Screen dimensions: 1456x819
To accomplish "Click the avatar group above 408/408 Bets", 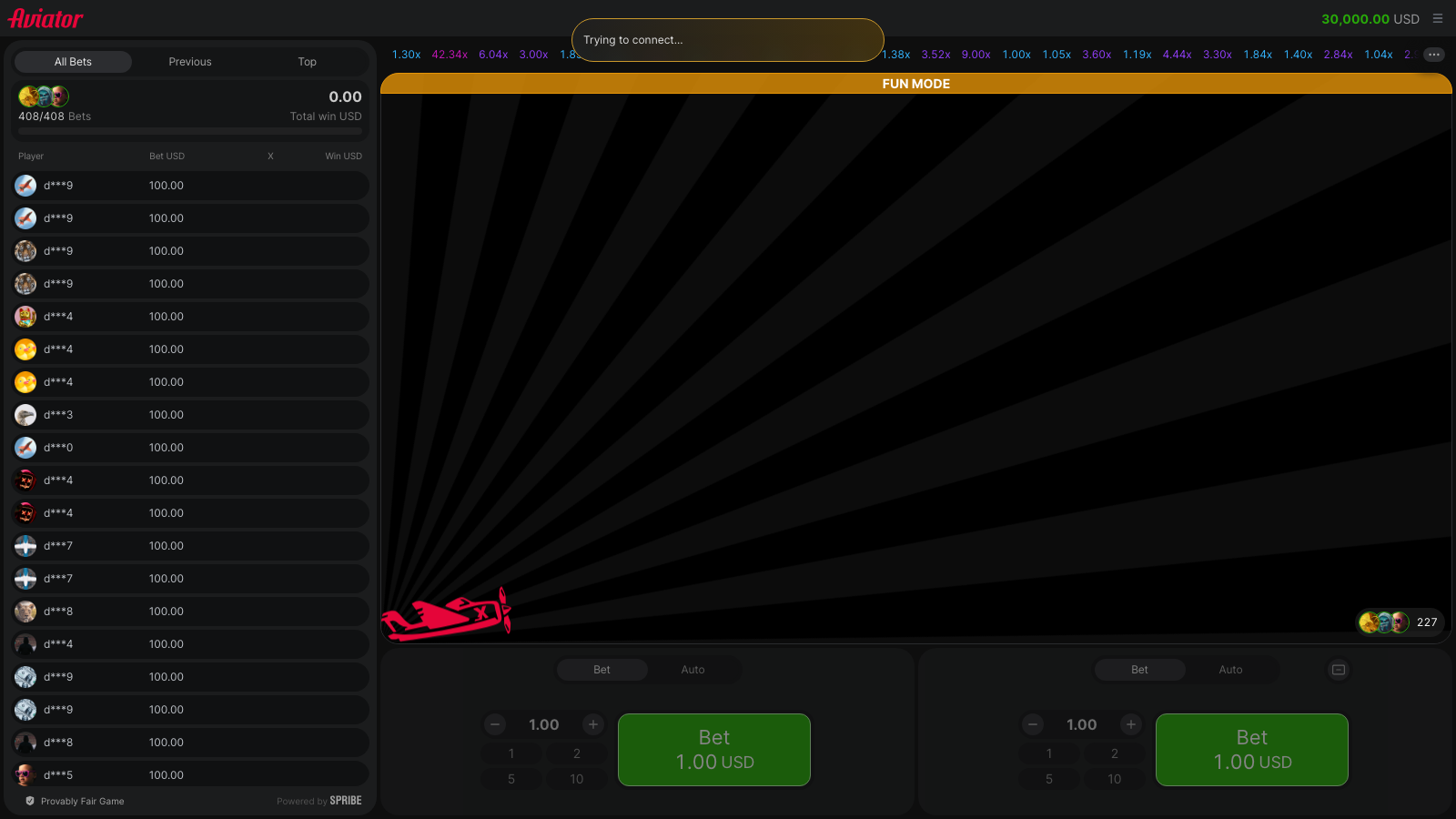I will pos(44,96).
